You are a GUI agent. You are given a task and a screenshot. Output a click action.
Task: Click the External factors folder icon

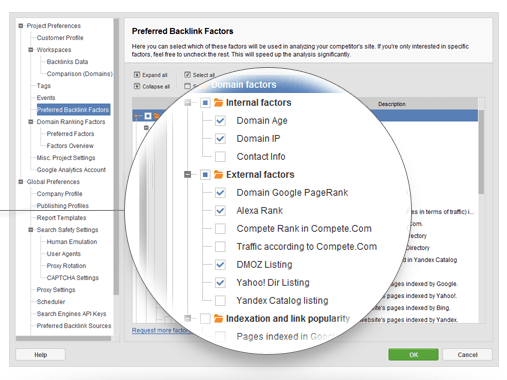click(x=218, y=174)
